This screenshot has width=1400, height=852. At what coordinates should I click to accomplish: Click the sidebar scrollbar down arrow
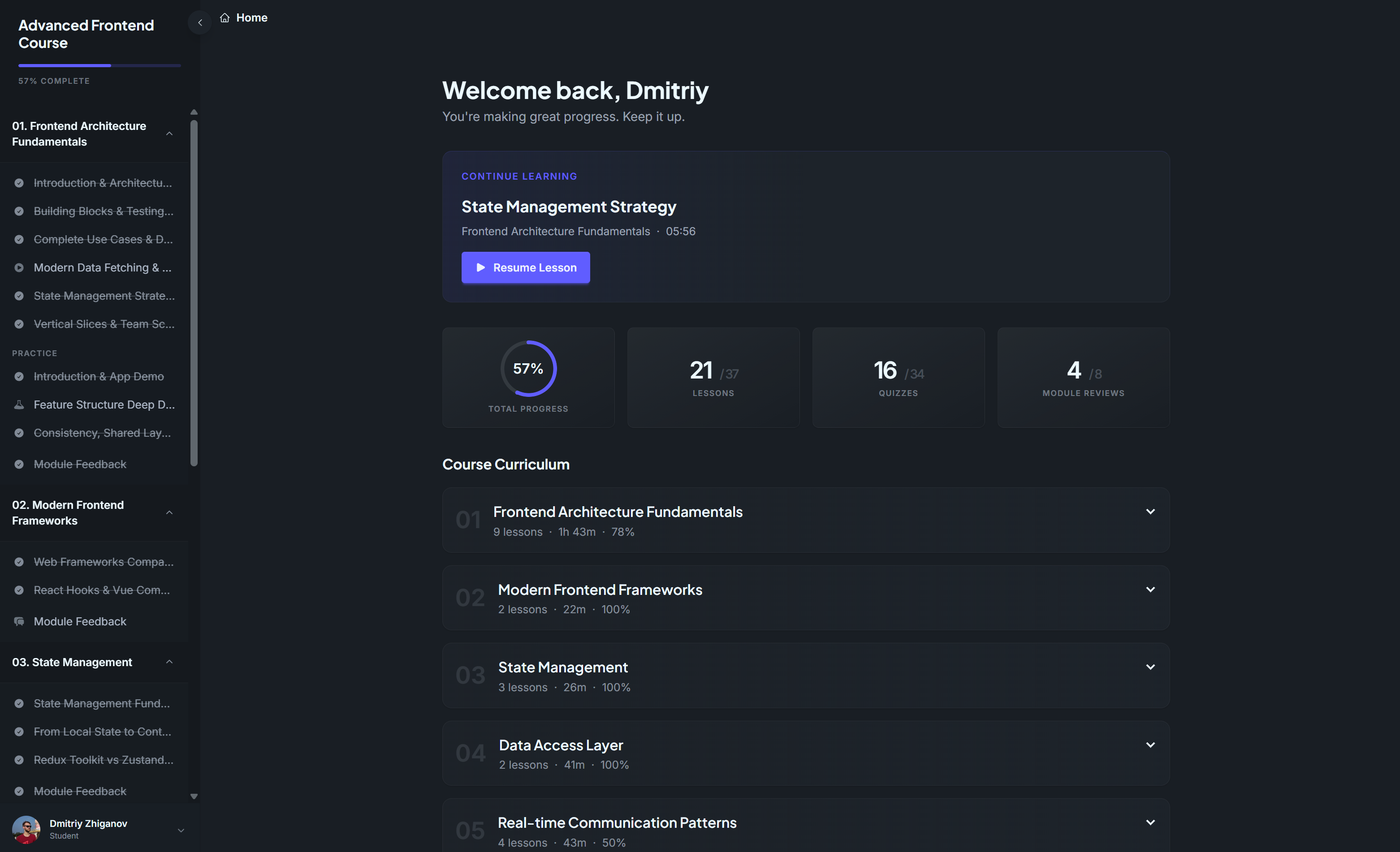[194, 796]
